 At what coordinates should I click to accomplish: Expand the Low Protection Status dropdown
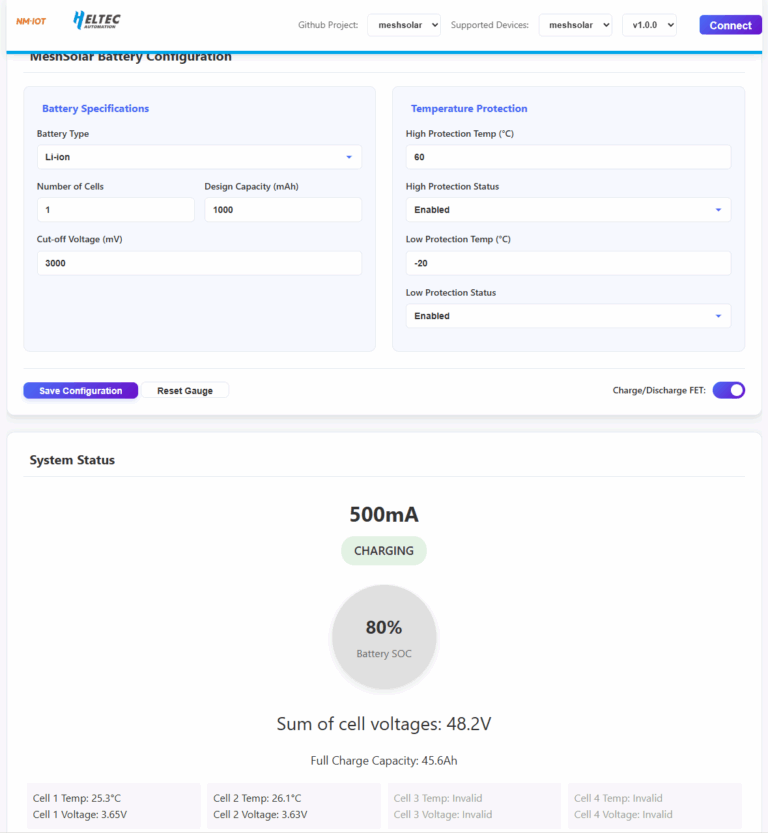568,316
